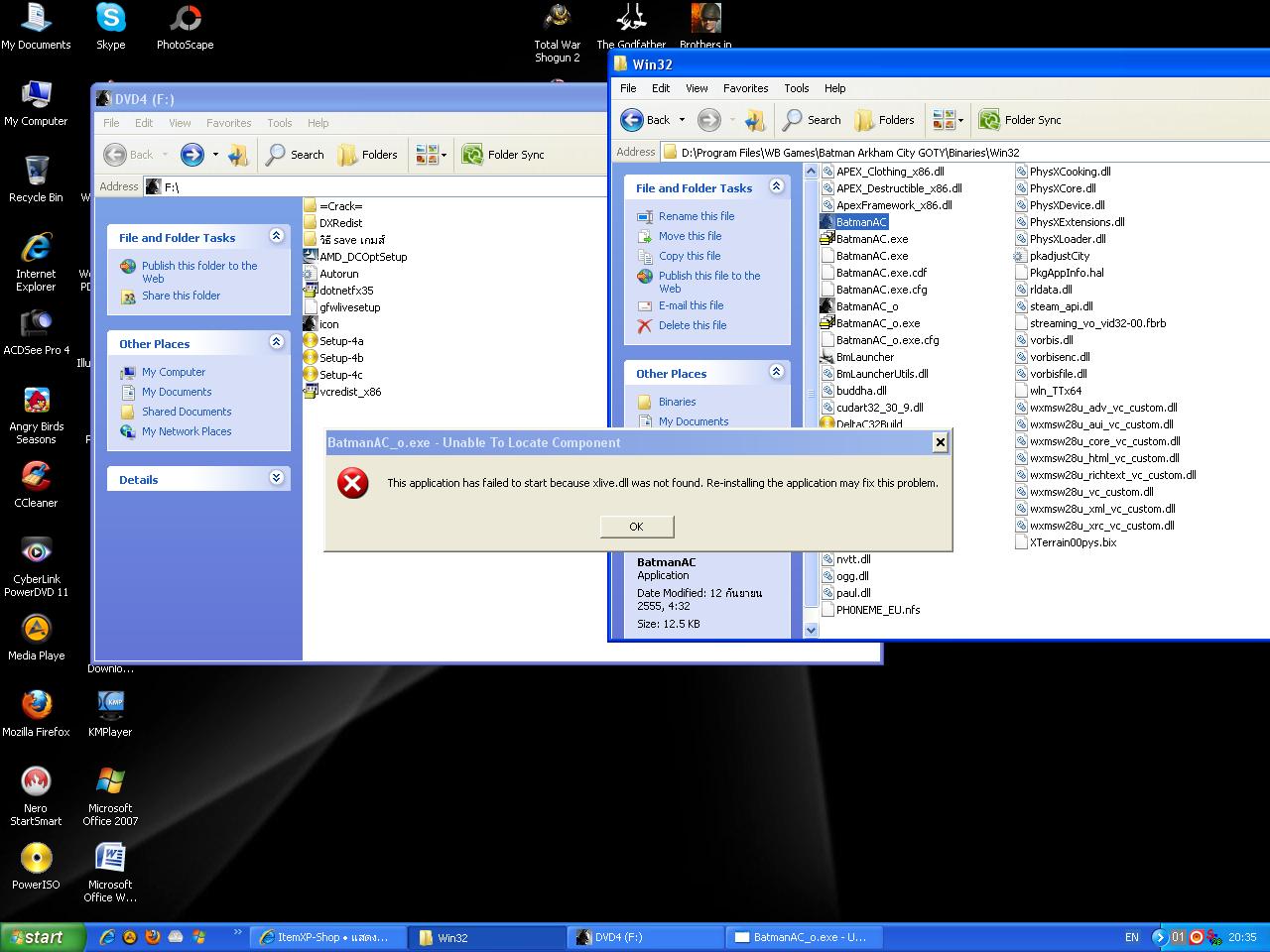Close the Unable To Locate Component dialog
Viewport: 1270px width, 952px height.
point(940,442)
